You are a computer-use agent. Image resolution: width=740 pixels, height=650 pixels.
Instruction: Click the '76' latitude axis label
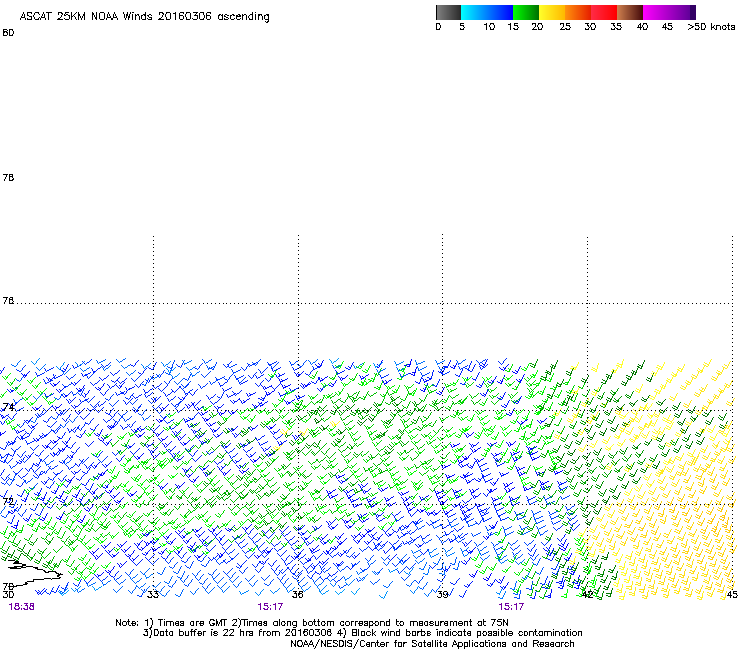(x=8, y=301)
